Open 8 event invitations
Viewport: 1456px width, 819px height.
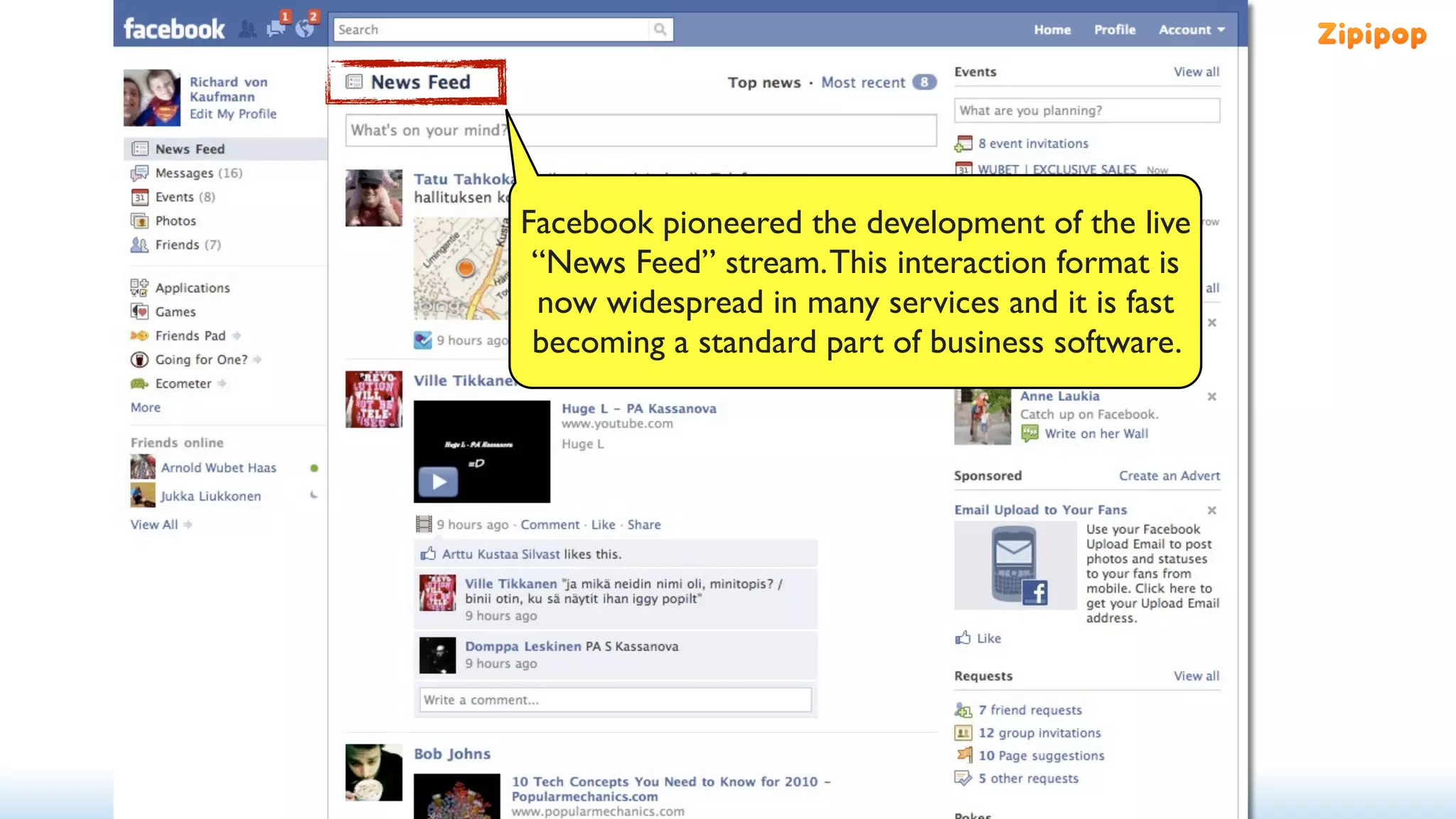1033,144
